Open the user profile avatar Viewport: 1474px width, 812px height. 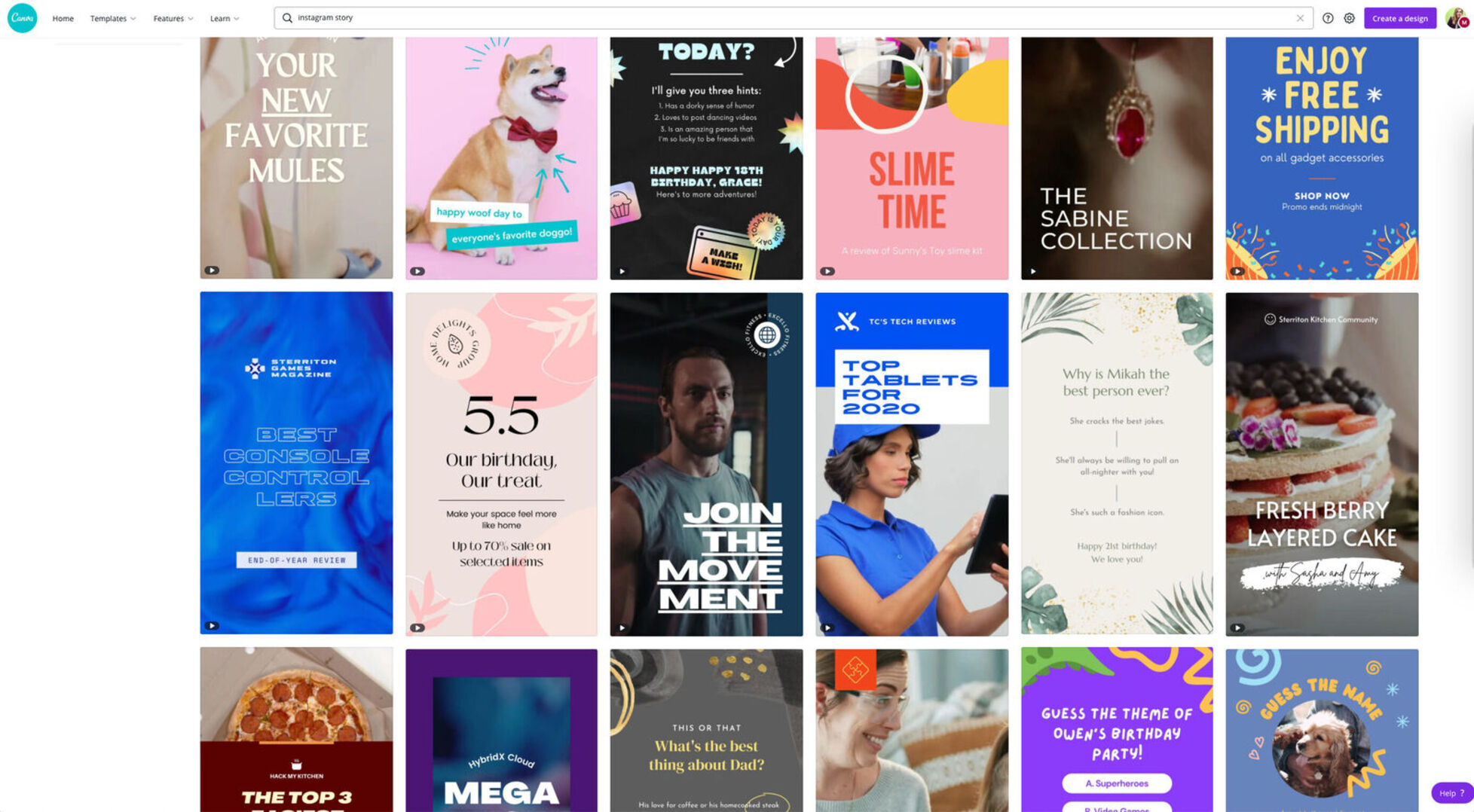point(1457,18)
